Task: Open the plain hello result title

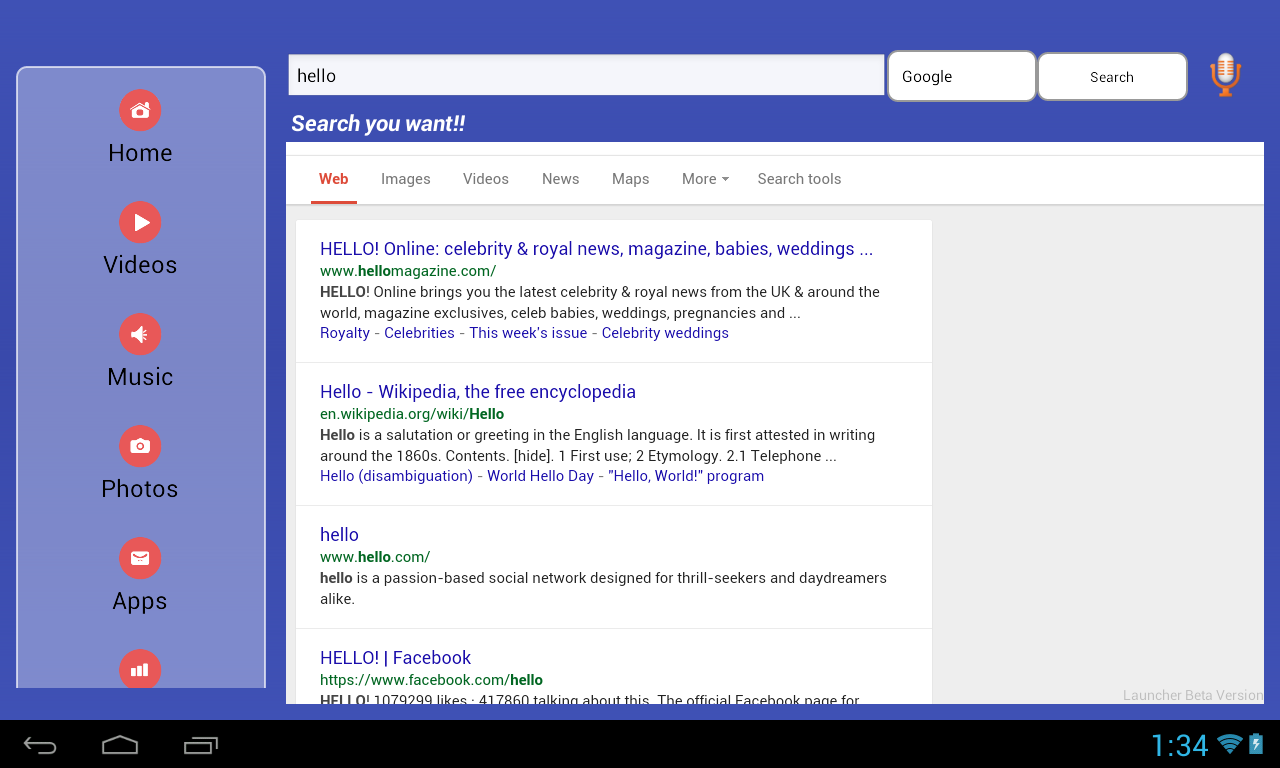Action: click(339, 535)
